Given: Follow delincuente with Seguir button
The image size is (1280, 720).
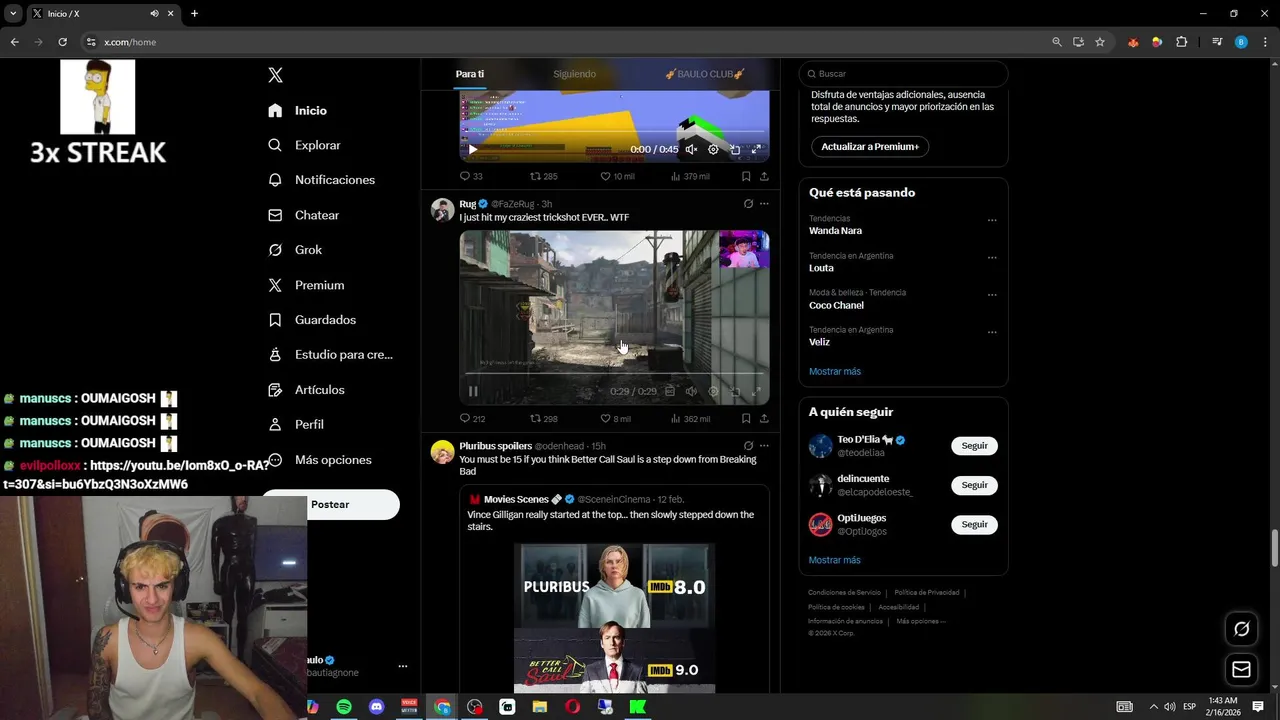Looking at the screenshot, I should point(974,485).
